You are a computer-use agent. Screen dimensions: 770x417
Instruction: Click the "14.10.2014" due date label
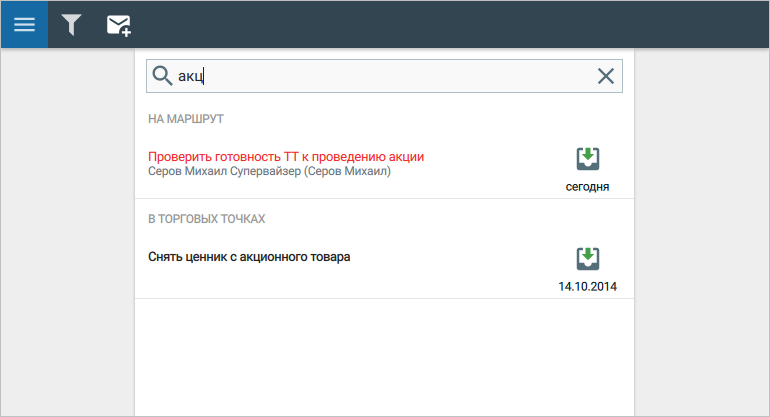tap(587, 287)
